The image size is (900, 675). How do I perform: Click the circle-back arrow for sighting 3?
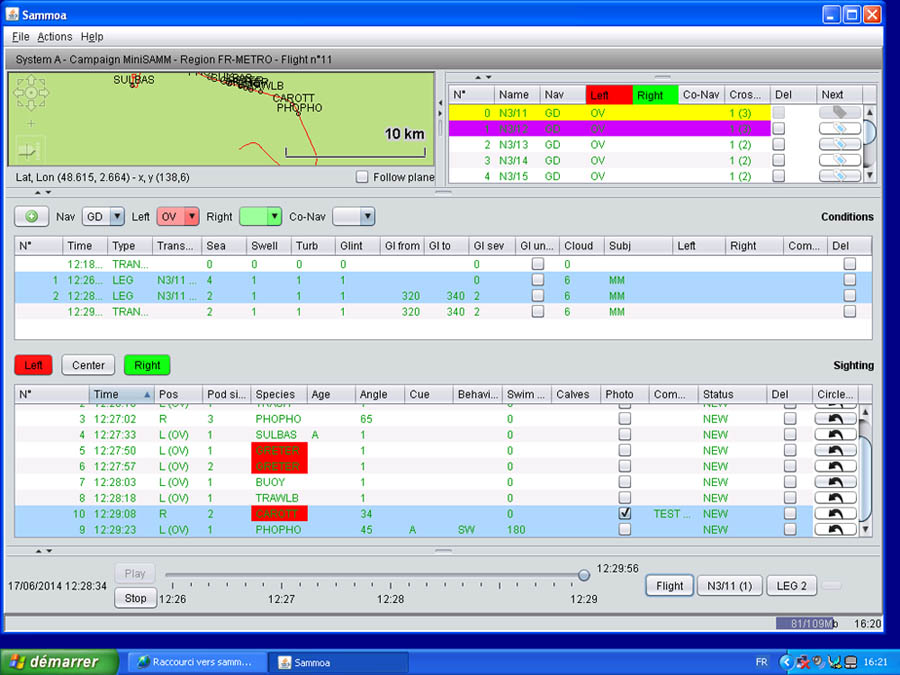[836, 419]
